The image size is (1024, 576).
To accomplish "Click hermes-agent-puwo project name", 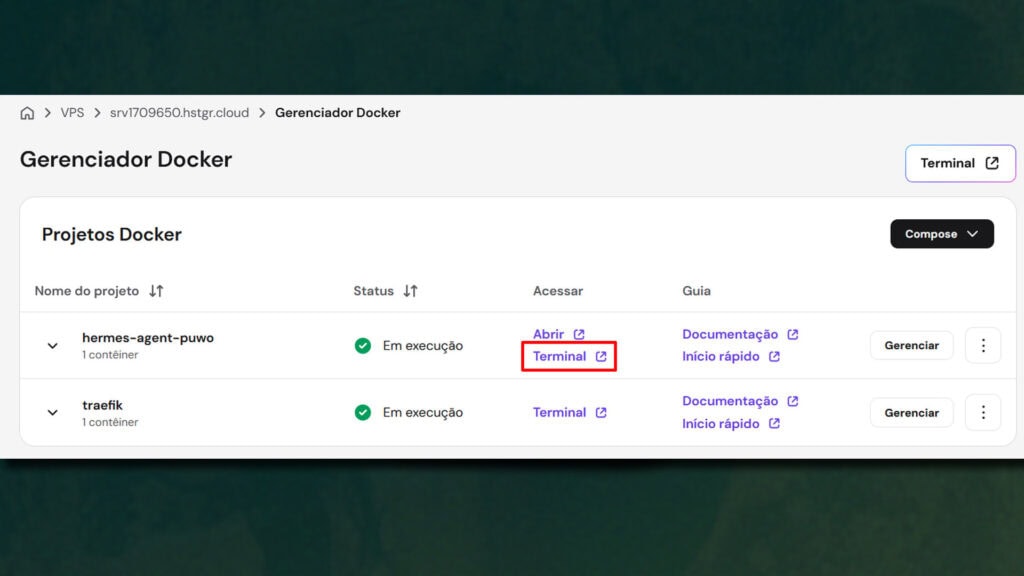I will pos(148,338).
